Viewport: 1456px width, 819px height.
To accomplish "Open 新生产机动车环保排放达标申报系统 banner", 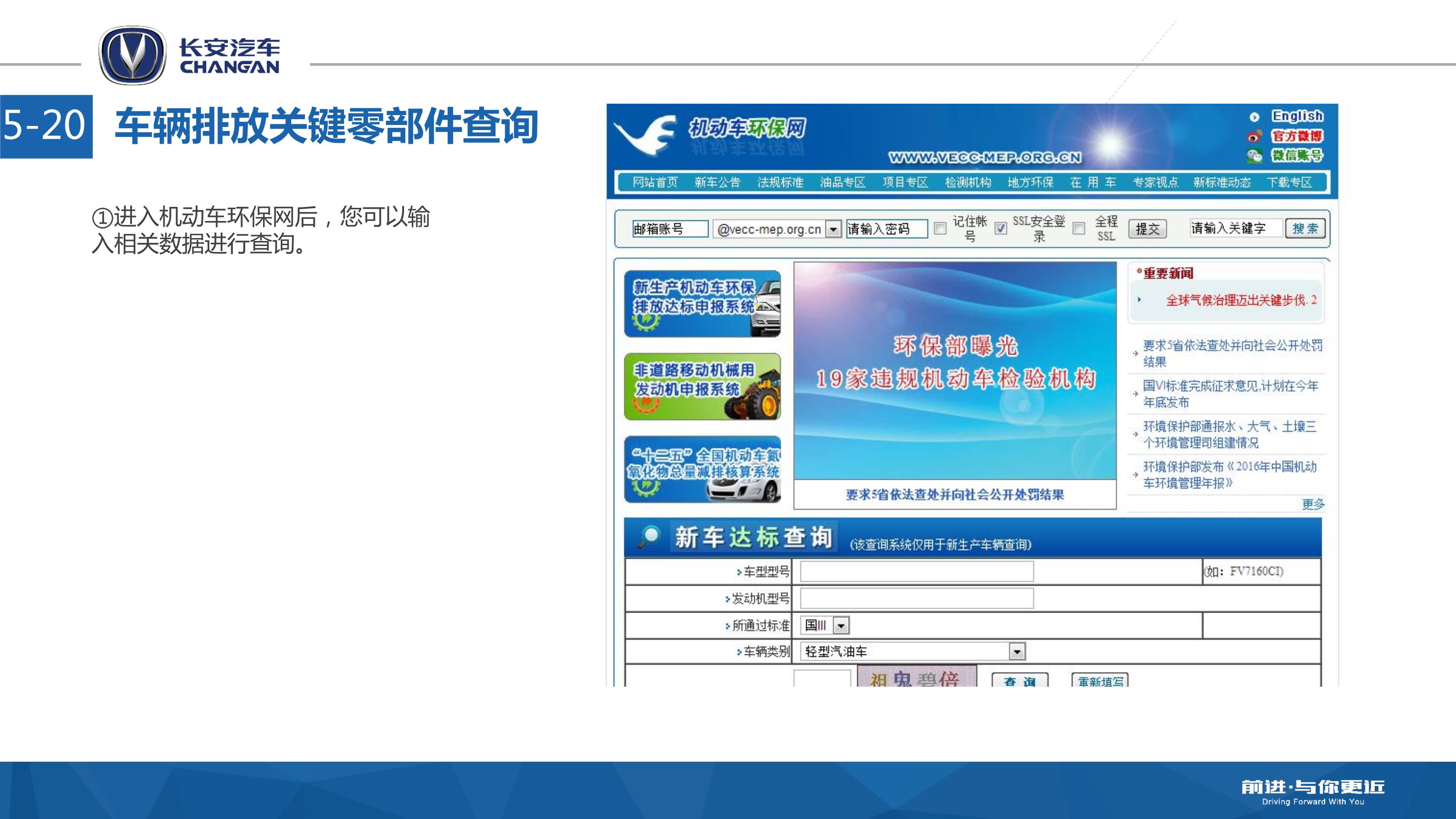I will [x=702, y=304].
